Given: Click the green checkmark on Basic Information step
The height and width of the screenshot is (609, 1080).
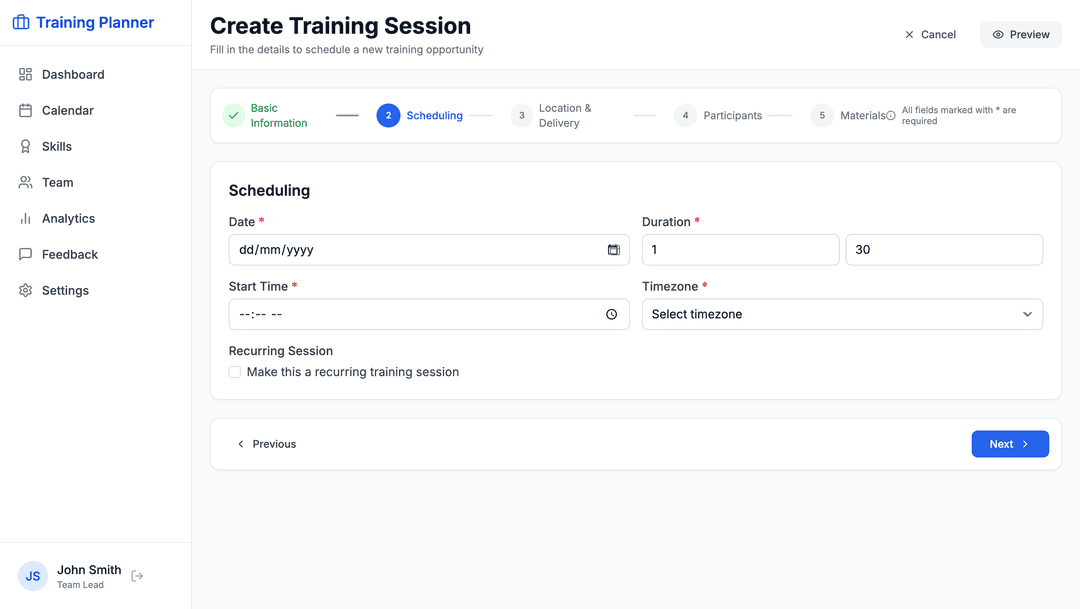Looking at the screenshot, I should [x=233, y=116].
